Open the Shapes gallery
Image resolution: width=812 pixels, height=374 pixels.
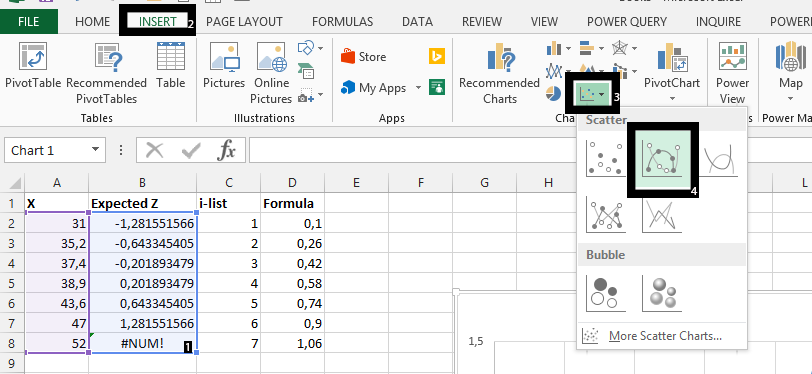click(x=306, y=48)
